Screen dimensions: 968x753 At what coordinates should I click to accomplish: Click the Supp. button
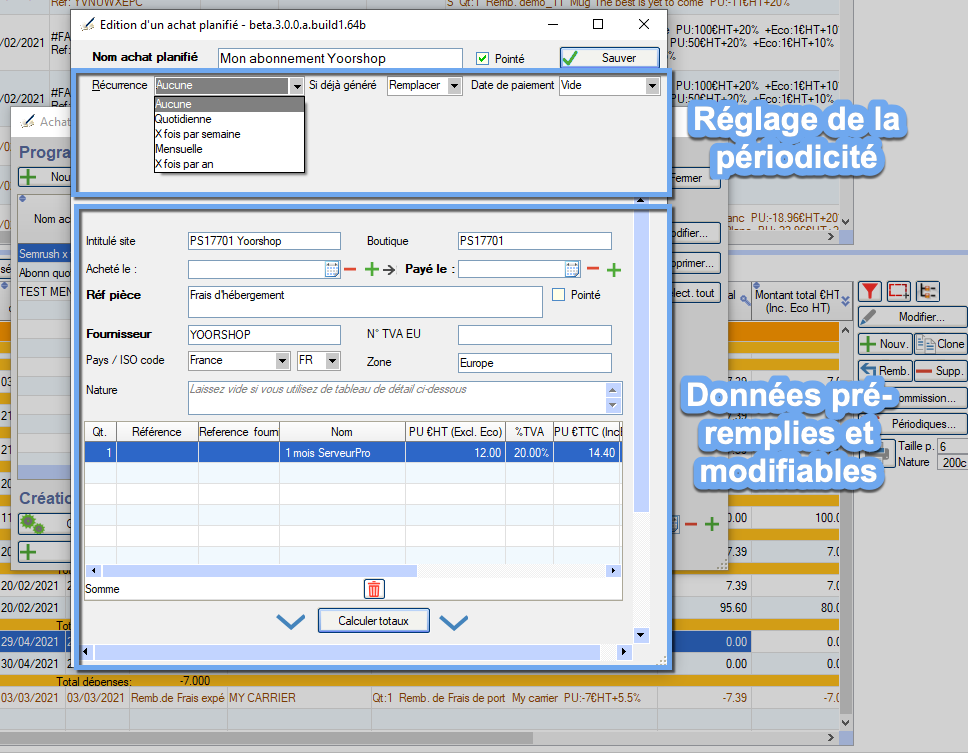940,371
